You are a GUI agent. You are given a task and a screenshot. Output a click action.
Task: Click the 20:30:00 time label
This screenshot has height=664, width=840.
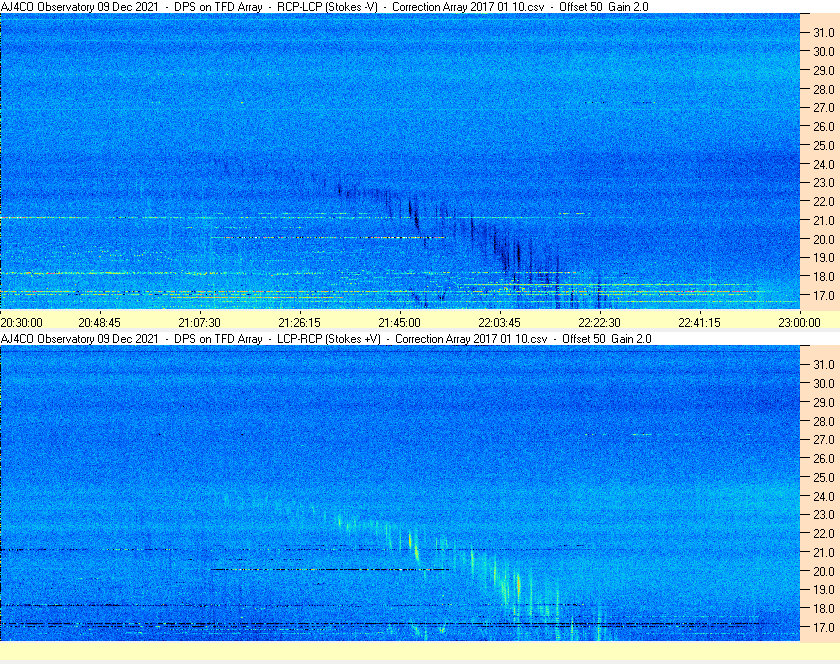tap(21, 323)
